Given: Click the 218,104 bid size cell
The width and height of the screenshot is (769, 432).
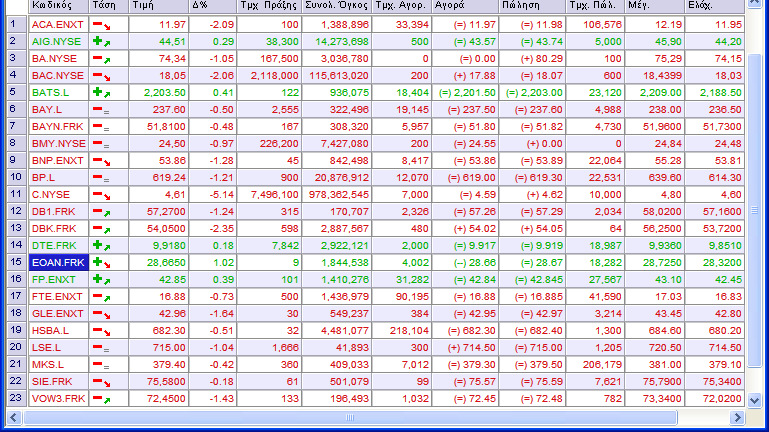Looking at the screenshot, I should click(402, 331).
